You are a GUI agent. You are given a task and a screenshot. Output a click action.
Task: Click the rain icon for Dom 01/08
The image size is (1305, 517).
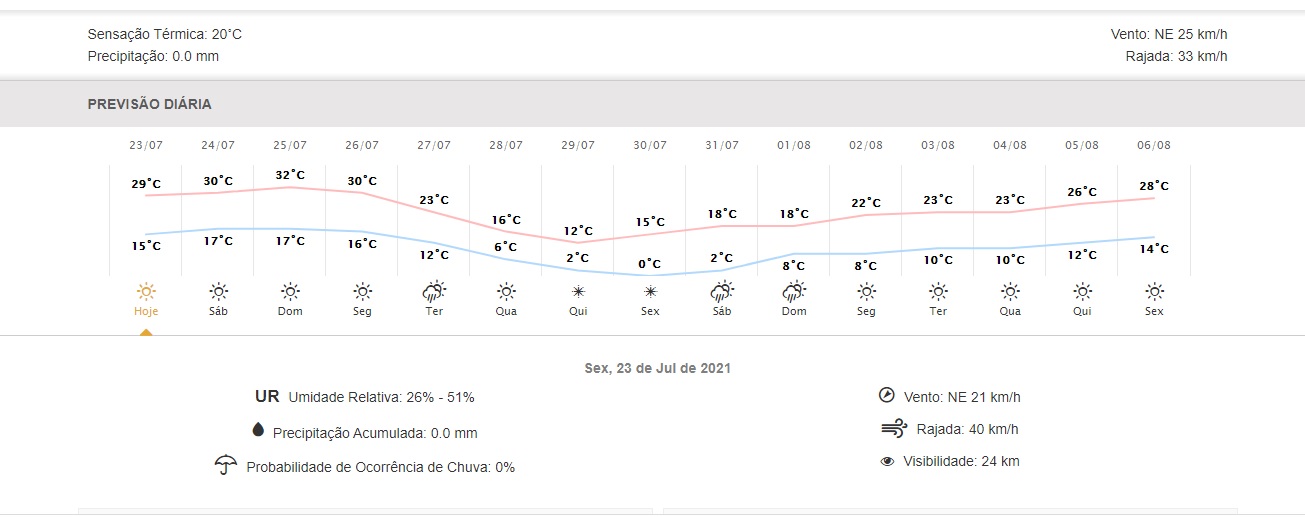pyautogui.click(x=794, y=292)
